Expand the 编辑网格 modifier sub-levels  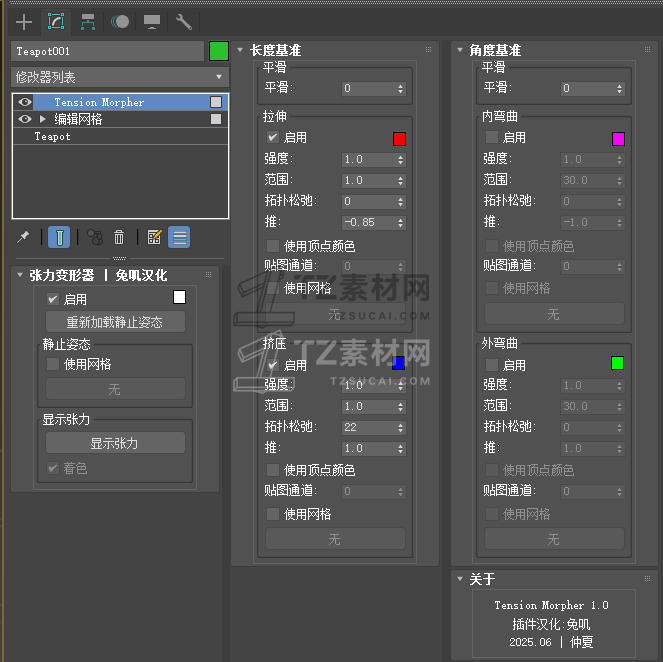42,119
